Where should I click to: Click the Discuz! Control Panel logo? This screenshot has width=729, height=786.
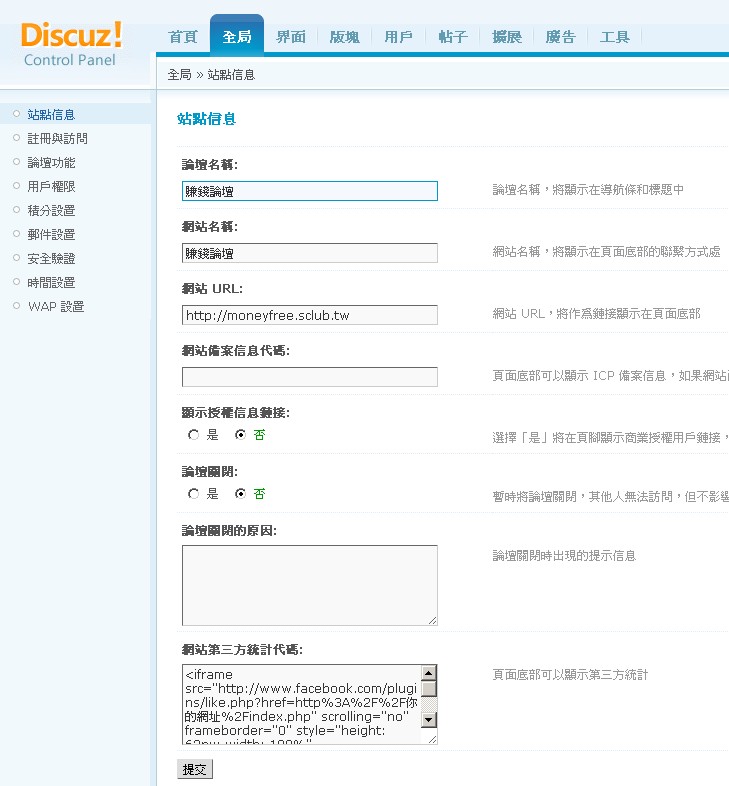click(72, 43)
